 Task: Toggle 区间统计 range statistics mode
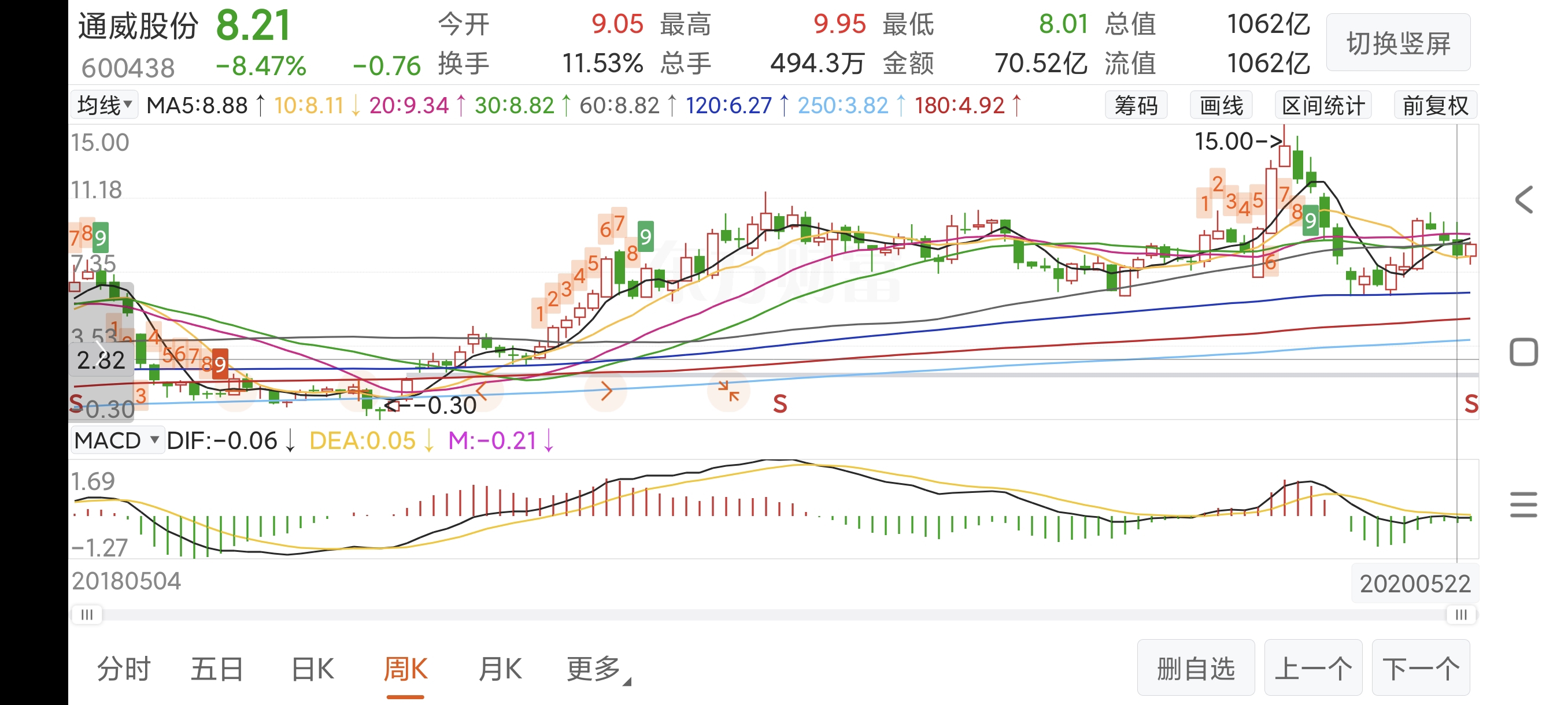1323,106
